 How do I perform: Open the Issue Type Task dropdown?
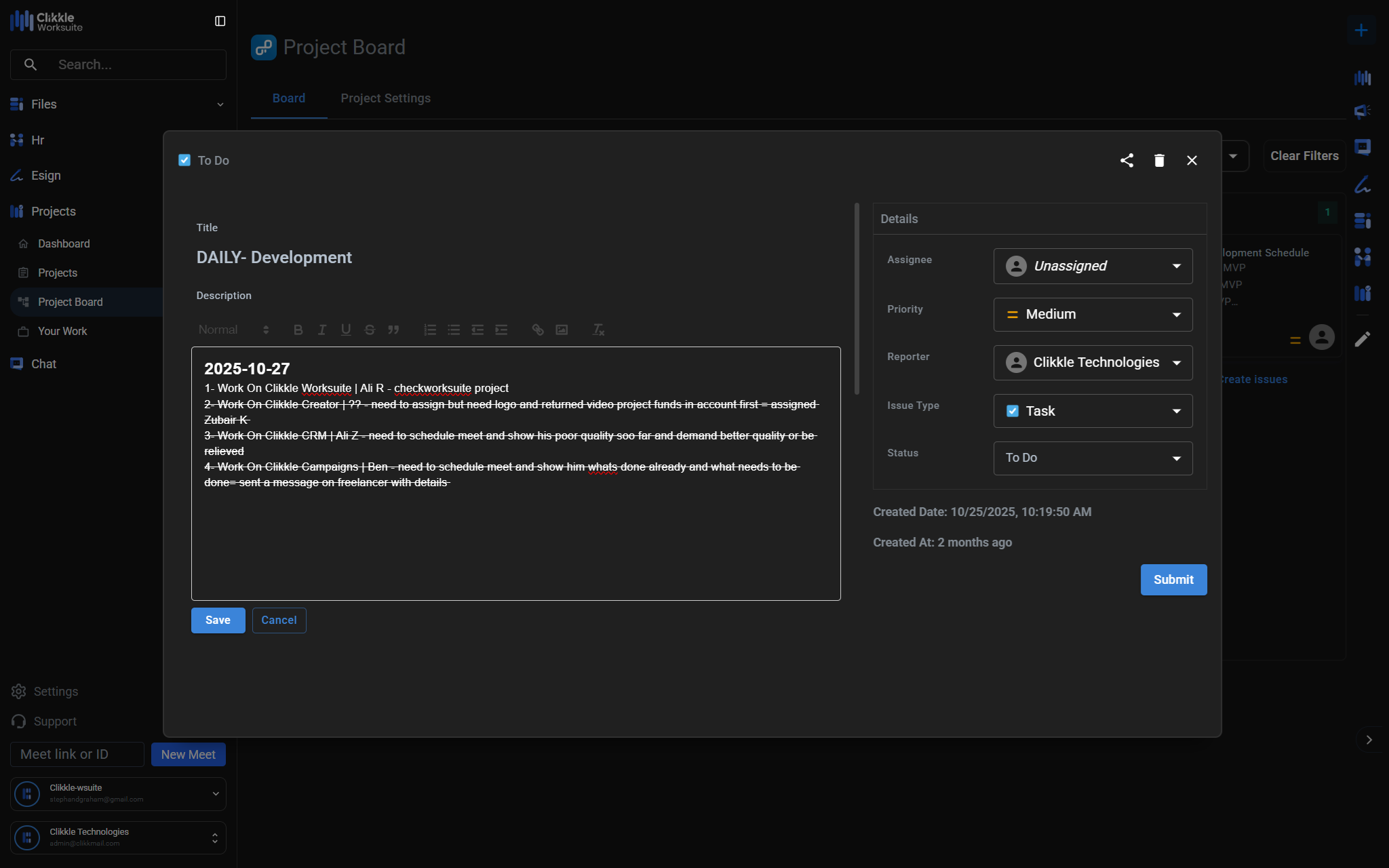tap(1093, 411)
